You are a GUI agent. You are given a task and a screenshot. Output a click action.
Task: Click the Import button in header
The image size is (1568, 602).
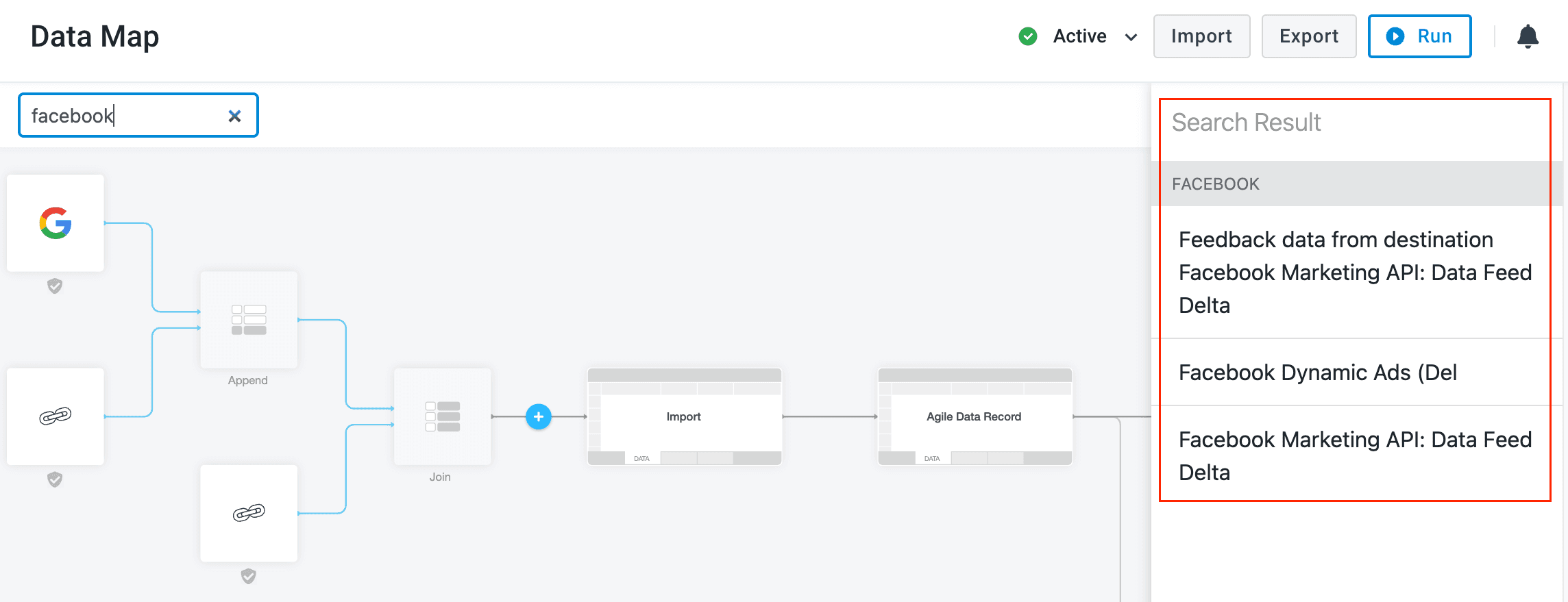[1201, 36]
